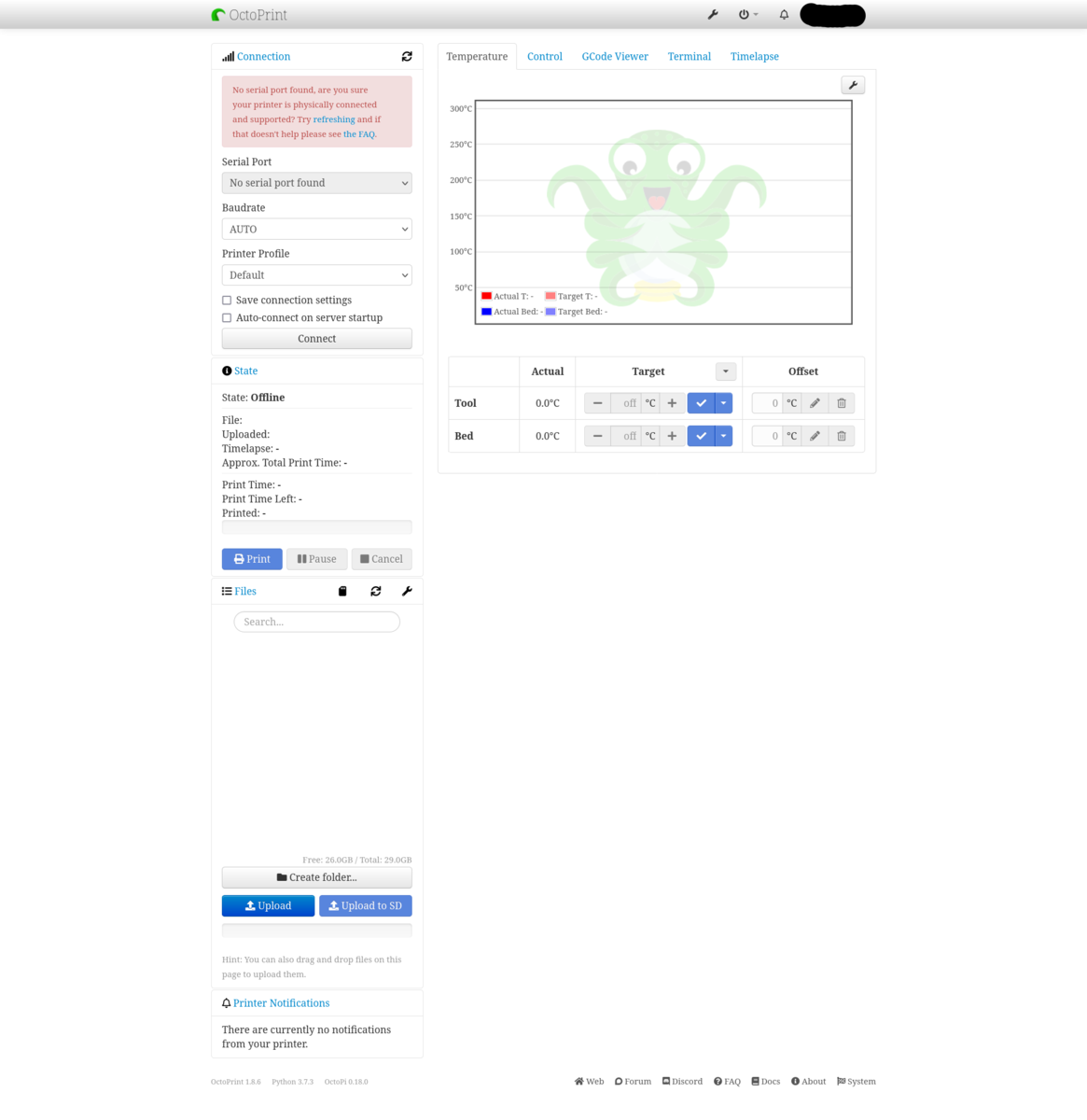
Task: Set Bed offset pencil icon
Action: (x=815, y=436)
